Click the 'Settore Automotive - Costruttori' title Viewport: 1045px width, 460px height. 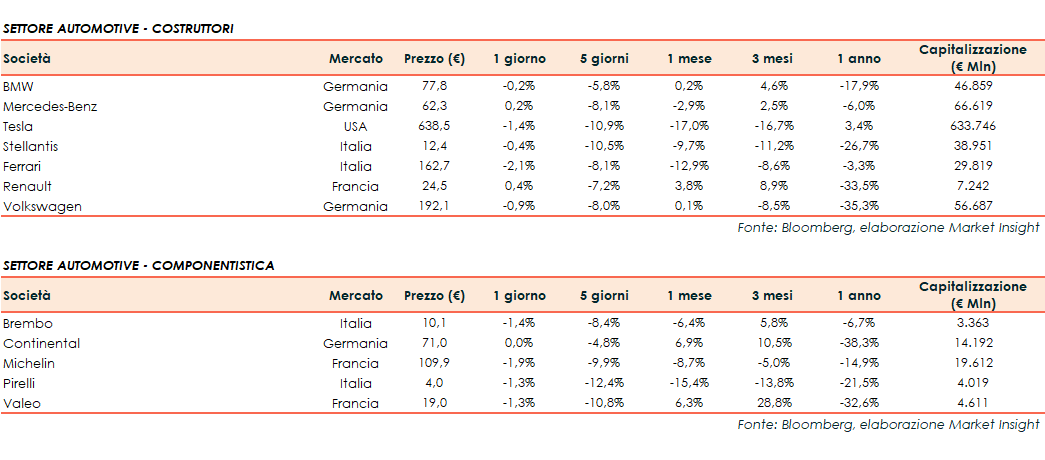pos(118,29)
